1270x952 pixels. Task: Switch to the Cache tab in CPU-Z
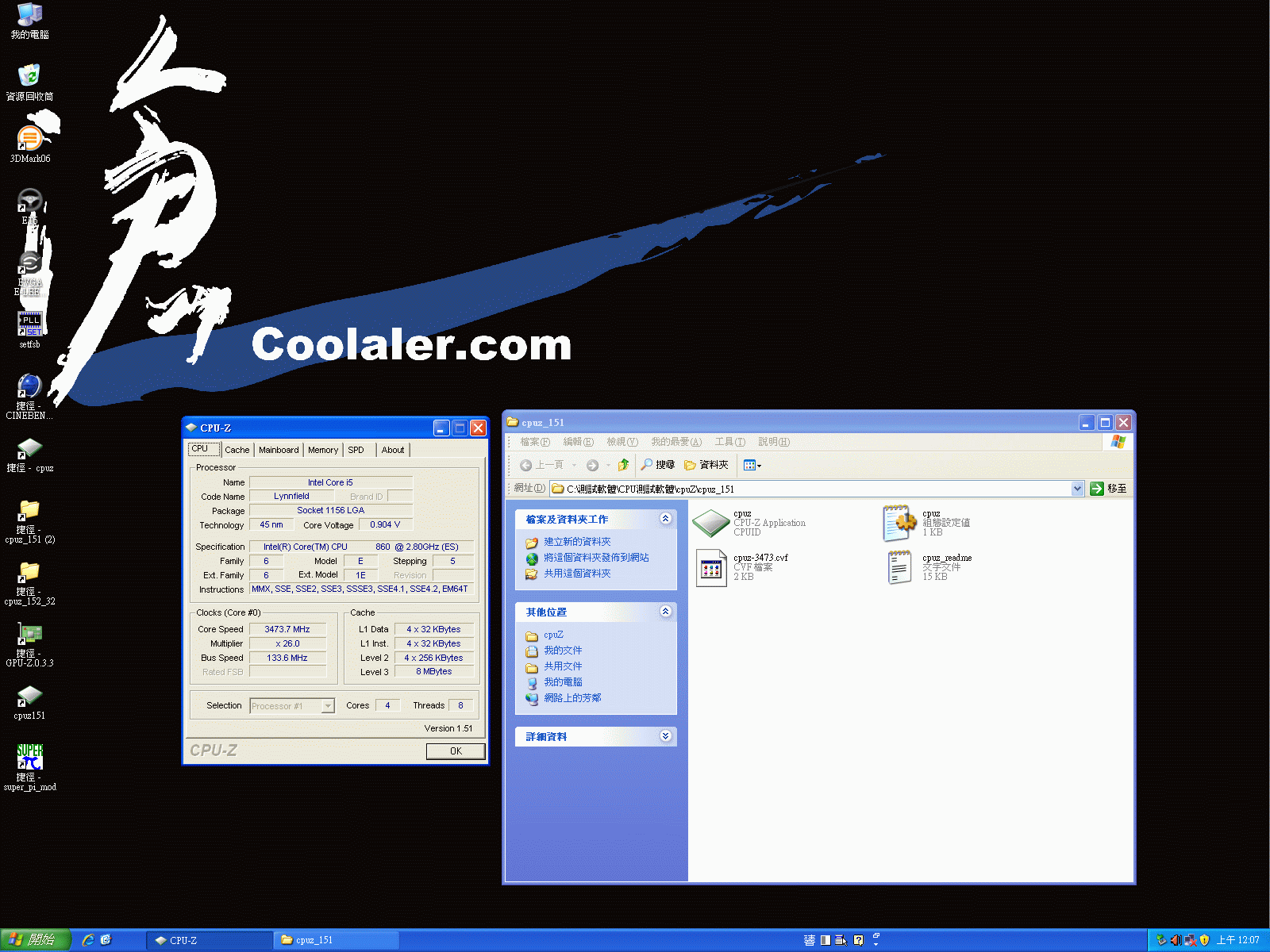tap(237, 450)
